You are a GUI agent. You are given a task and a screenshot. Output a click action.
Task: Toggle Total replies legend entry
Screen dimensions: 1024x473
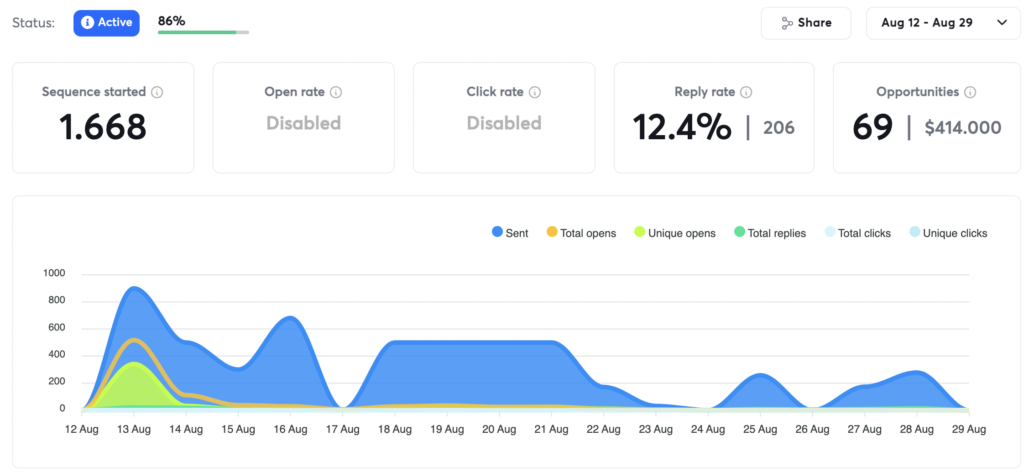coord(769,233)
